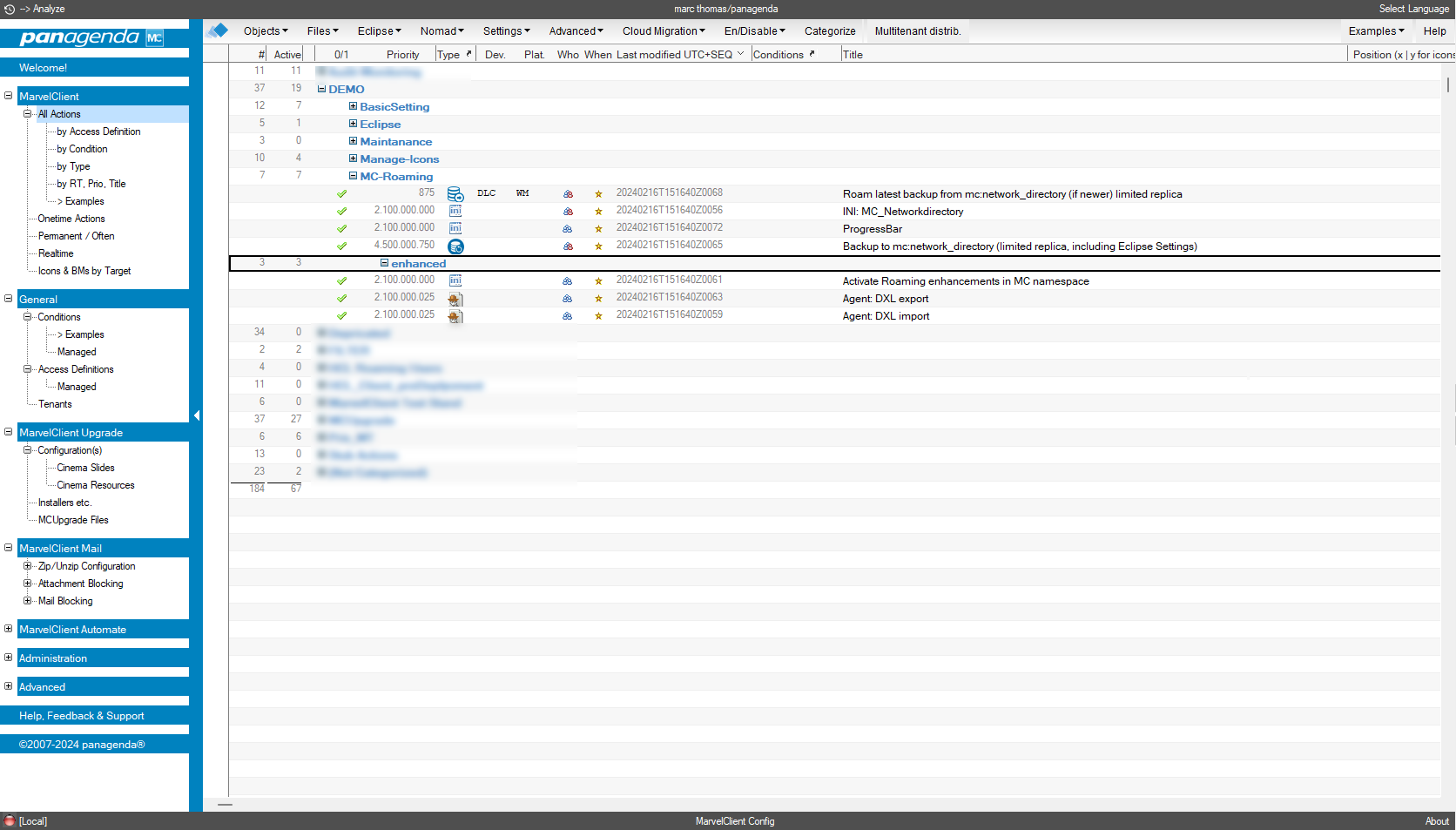
Task: Open the Objects menu
Action: [x=266, y=31]
